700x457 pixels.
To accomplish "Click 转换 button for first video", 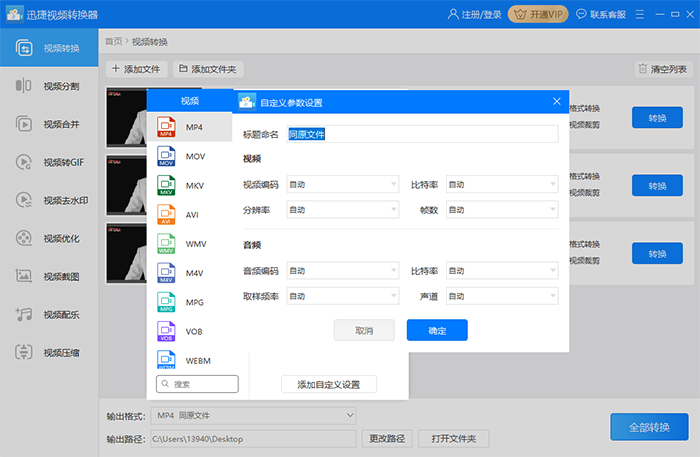I will pyautogui.click(x=657, y=118).
